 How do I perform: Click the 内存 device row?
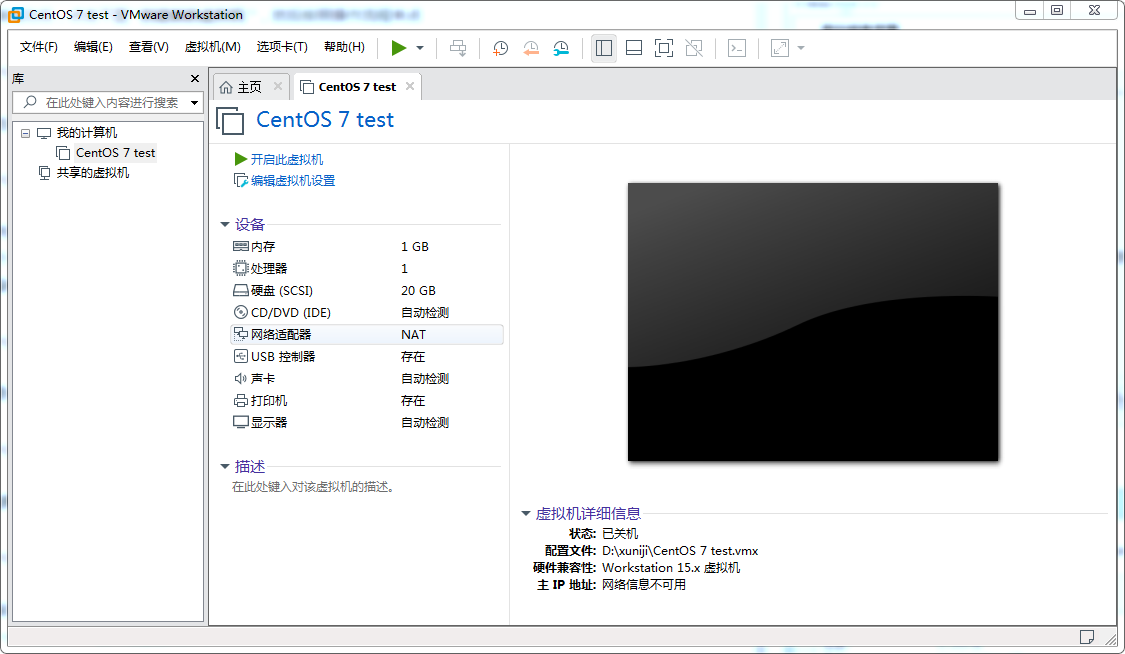point(367,247)
